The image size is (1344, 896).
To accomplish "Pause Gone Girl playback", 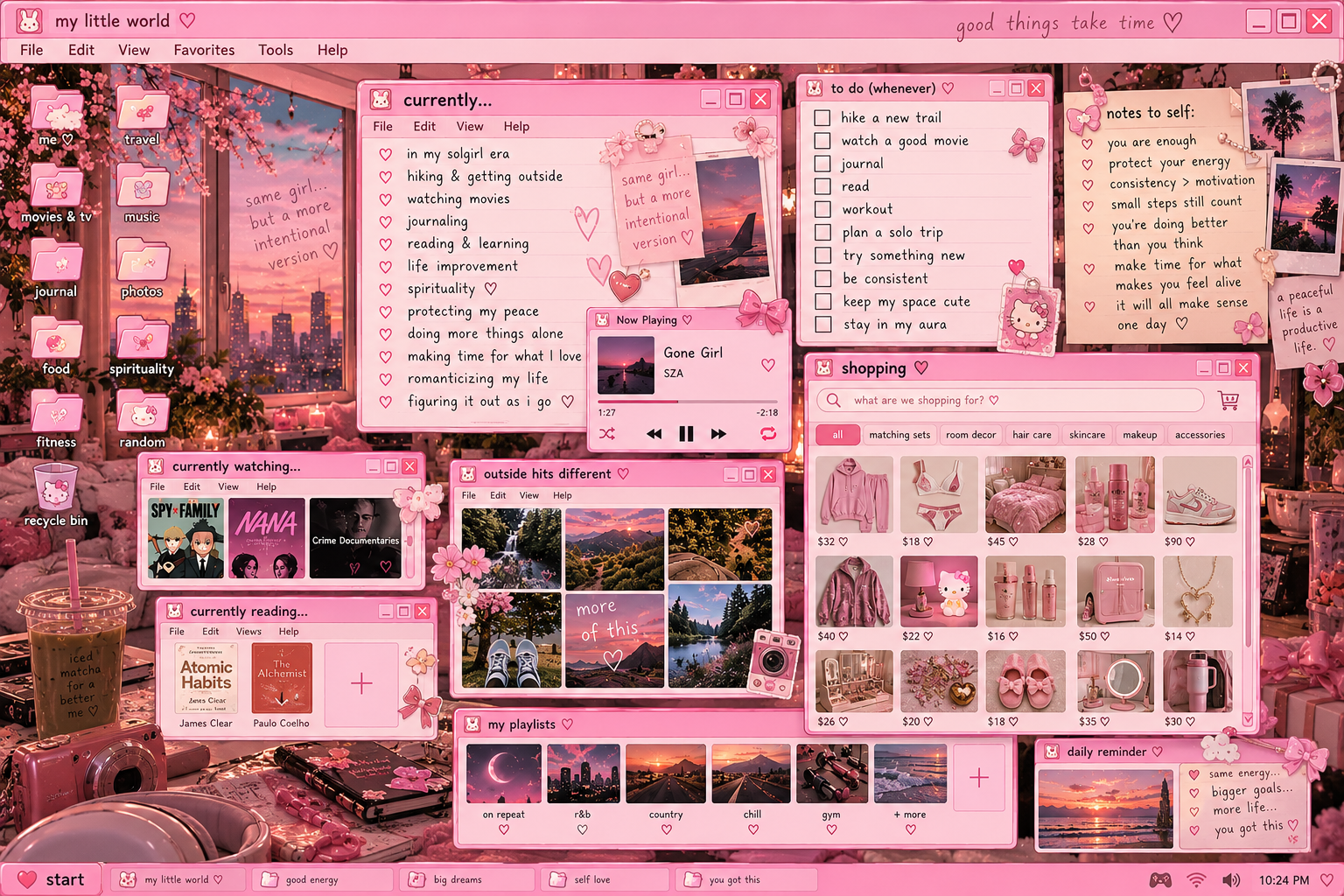I will coord(686,434).
